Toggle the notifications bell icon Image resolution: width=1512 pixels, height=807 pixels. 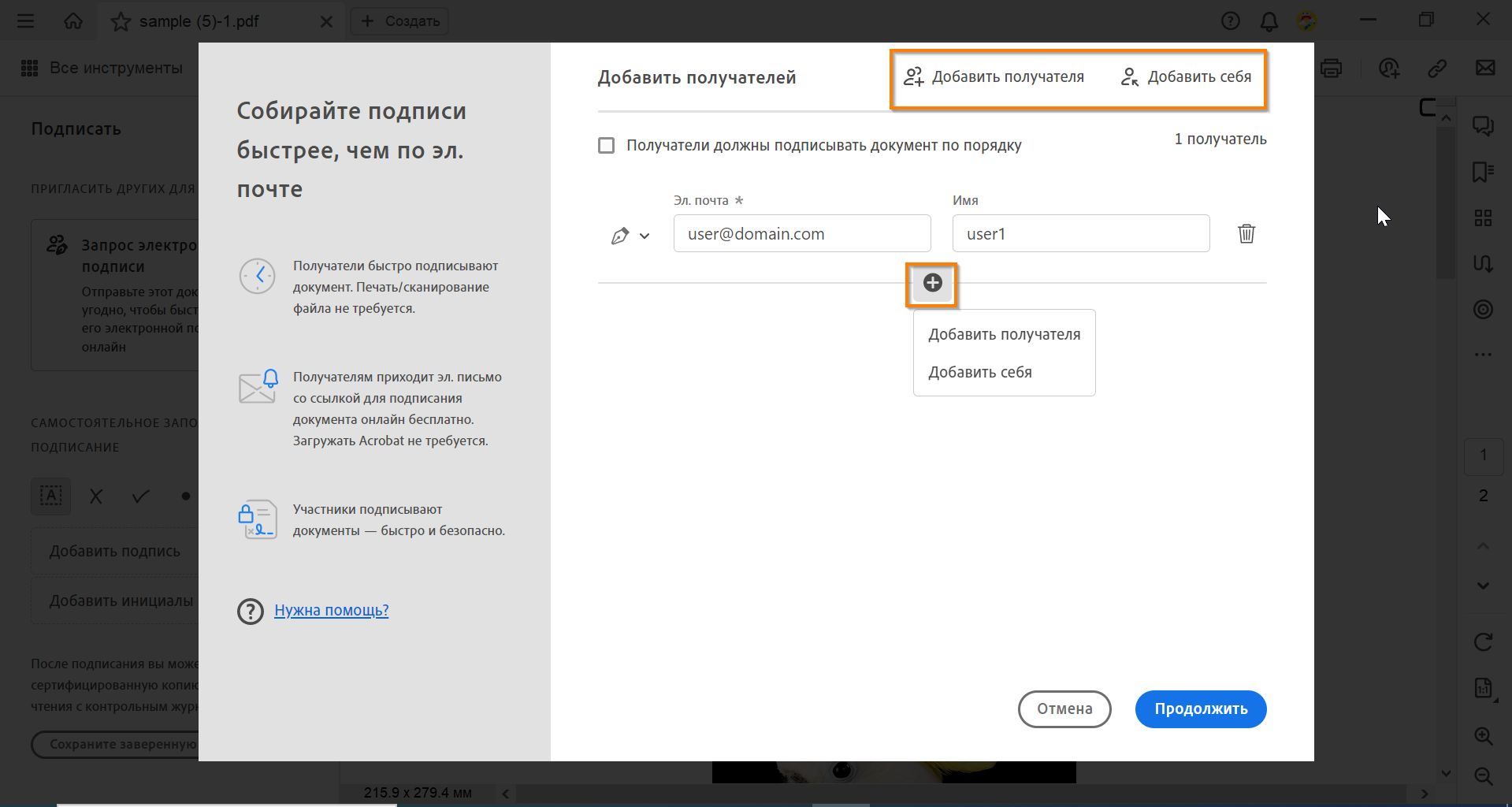[1269, 21]
